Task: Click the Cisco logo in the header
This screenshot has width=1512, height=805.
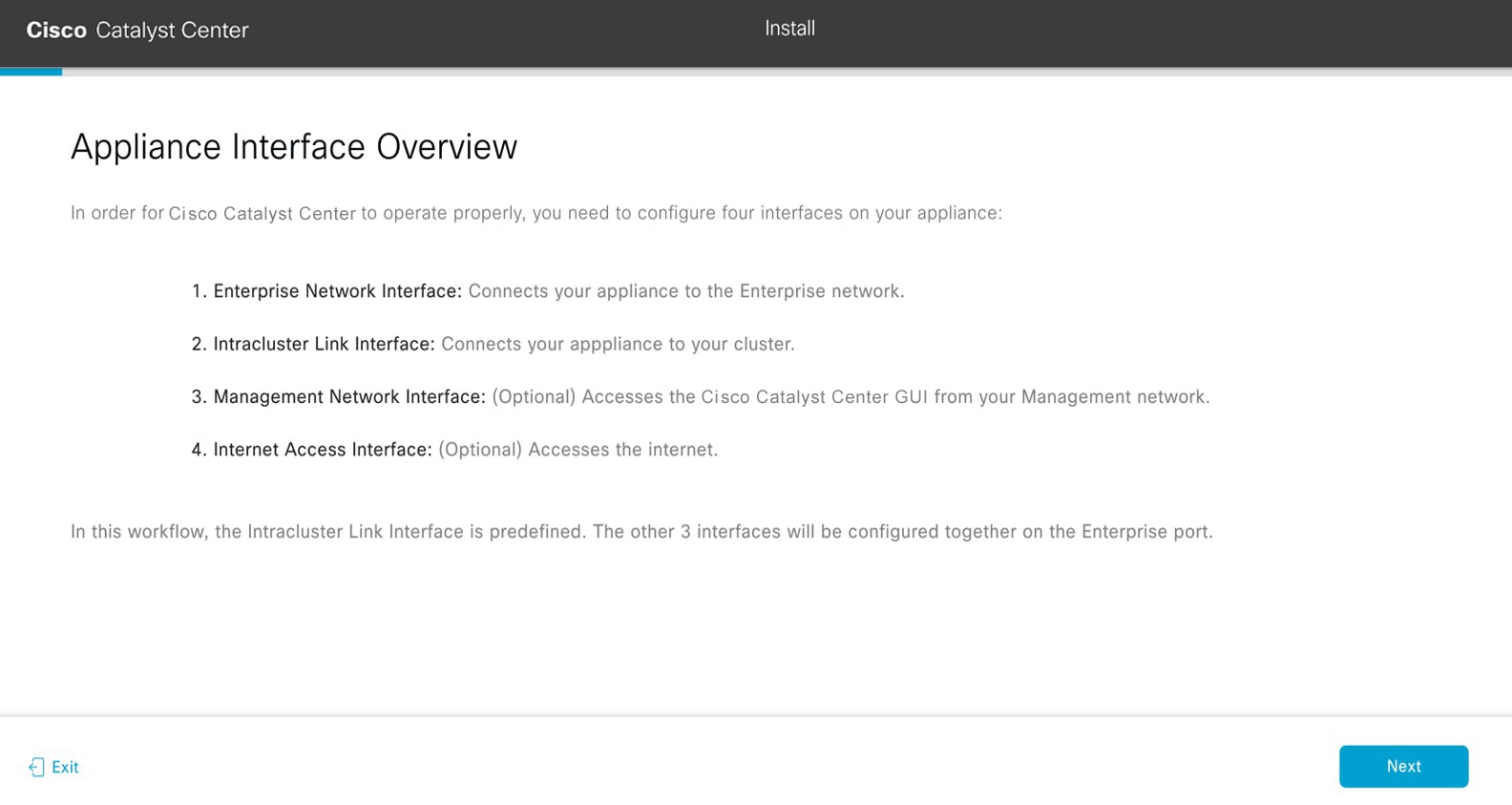Action: coord(56,30)
